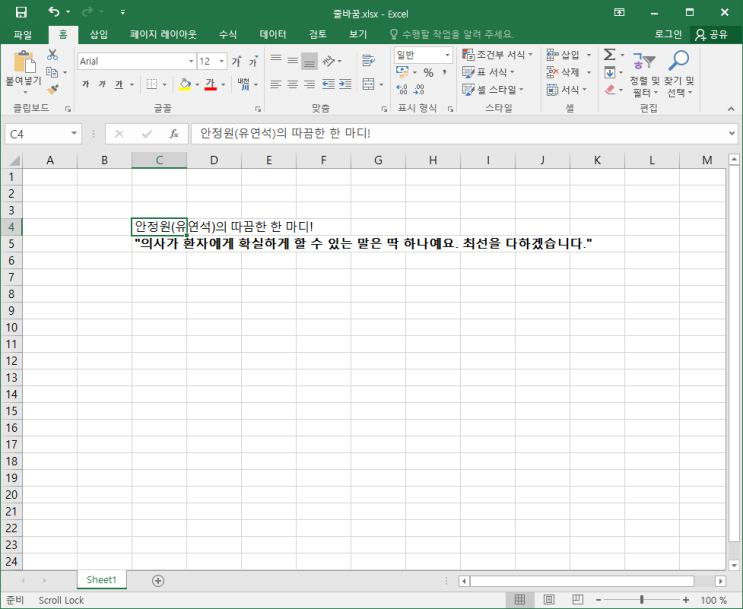Toggle middle vertical alignment
This screenshot has height=609, width=743.
click(x=292, y=60)
